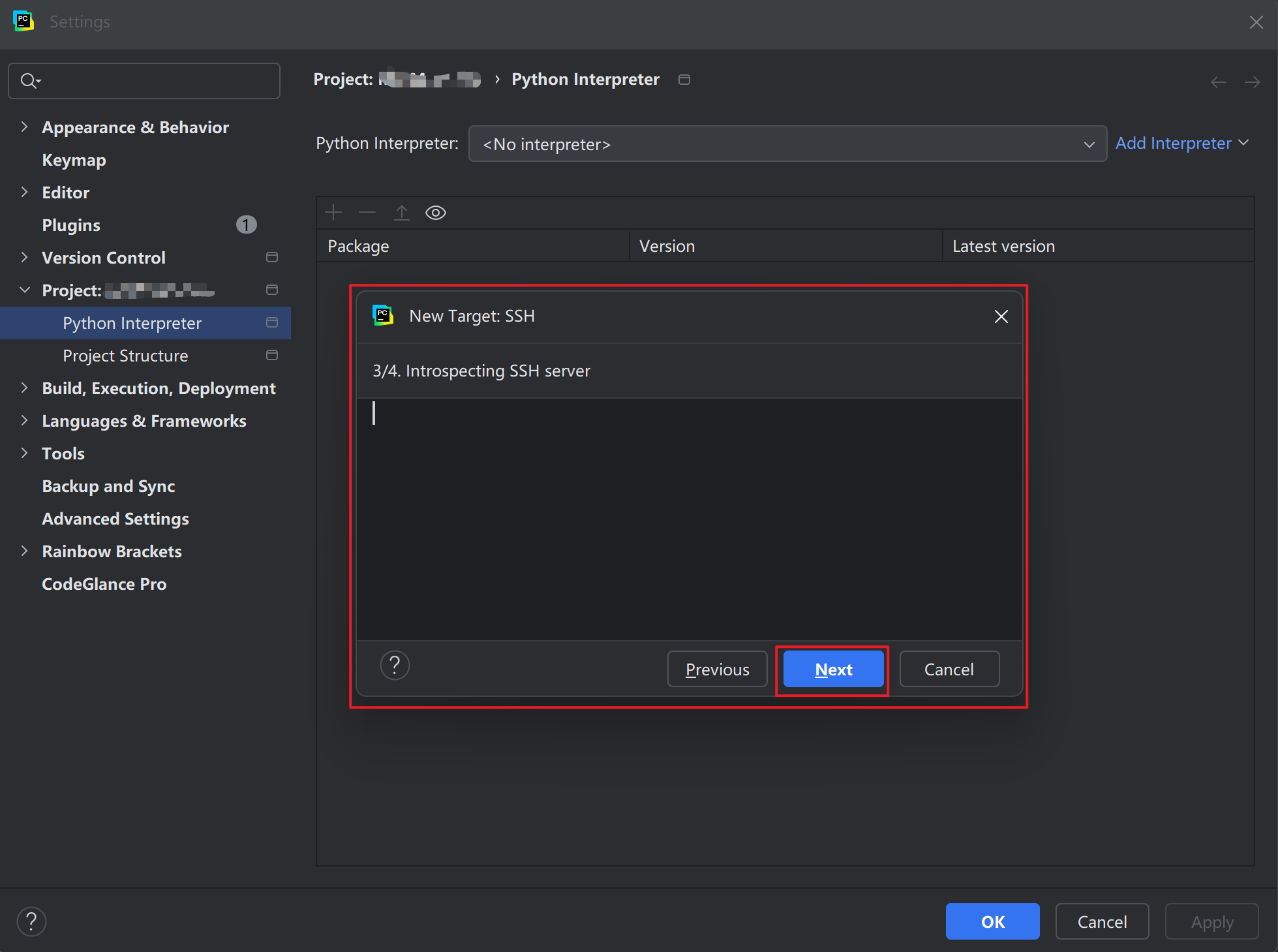Expand Build, Execution, Deployment section
The image size is (1278, 952).
coord(24,388)
